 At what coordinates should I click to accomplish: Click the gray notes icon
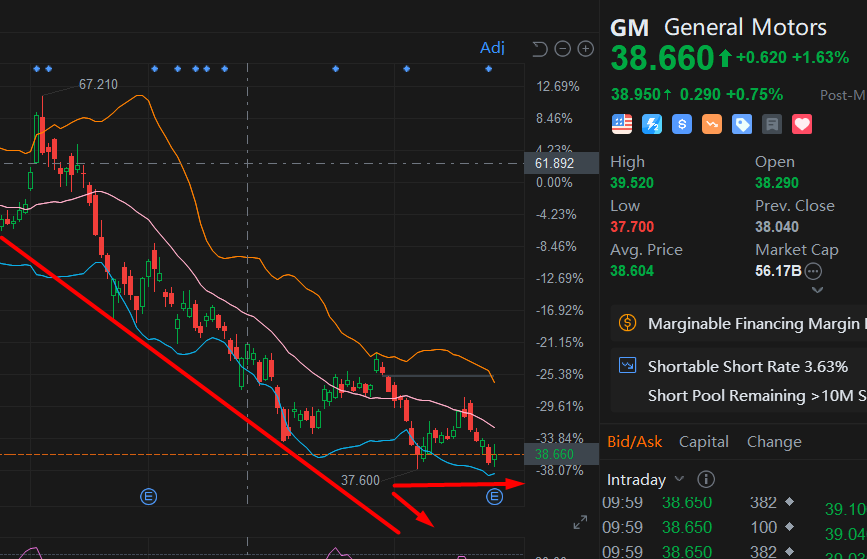click(x=772, y=124)
